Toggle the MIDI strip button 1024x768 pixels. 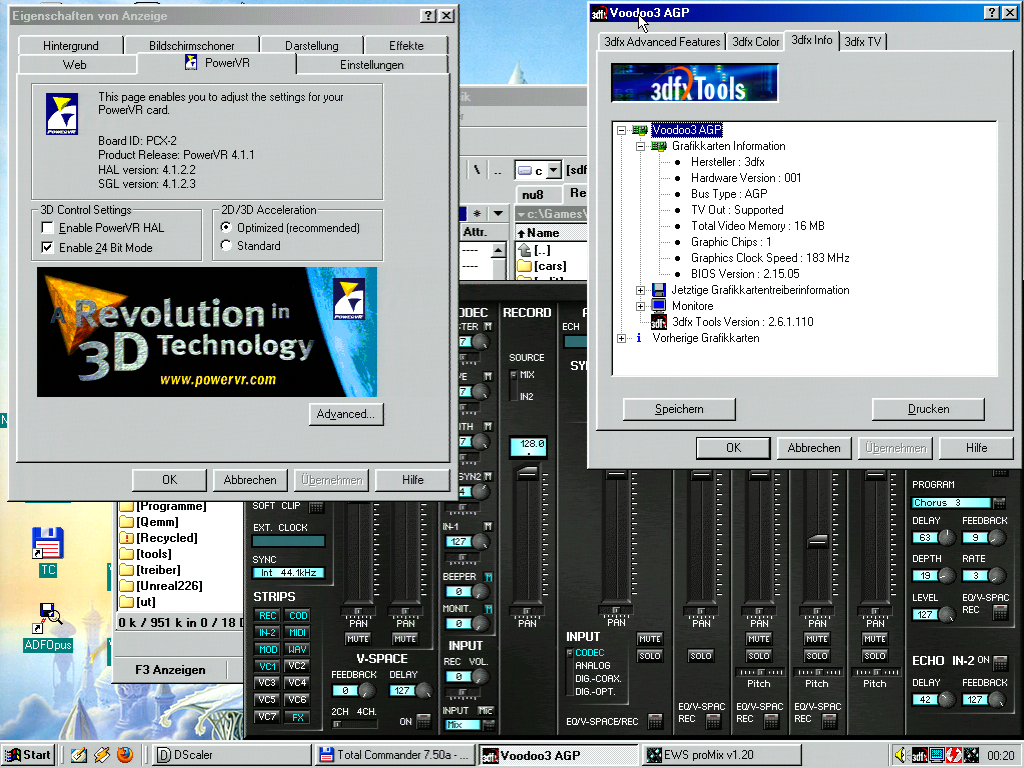tap(297, 632)
